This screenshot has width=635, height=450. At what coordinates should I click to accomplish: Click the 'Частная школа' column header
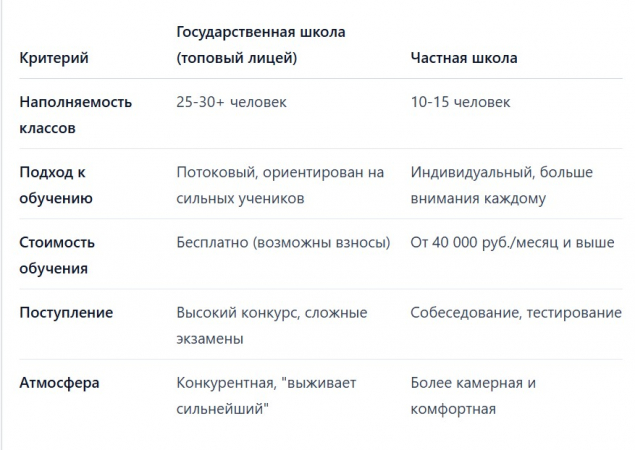(x=464, y=58)
